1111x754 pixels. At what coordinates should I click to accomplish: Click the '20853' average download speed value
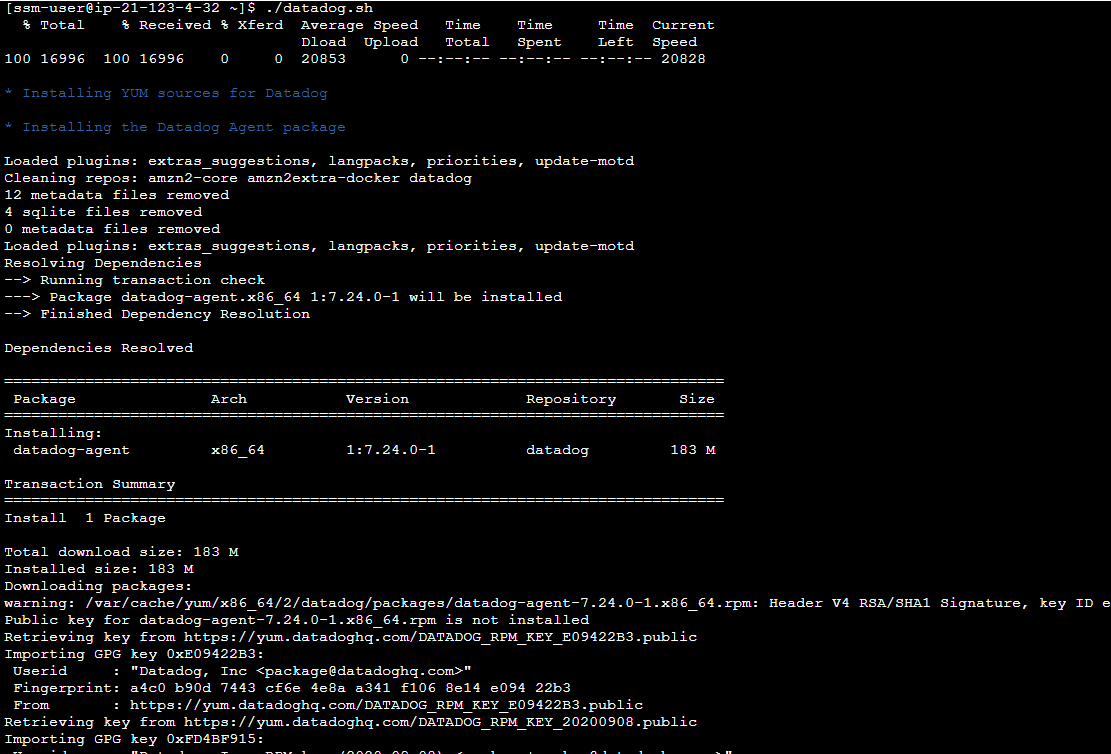tap(324, 59)
